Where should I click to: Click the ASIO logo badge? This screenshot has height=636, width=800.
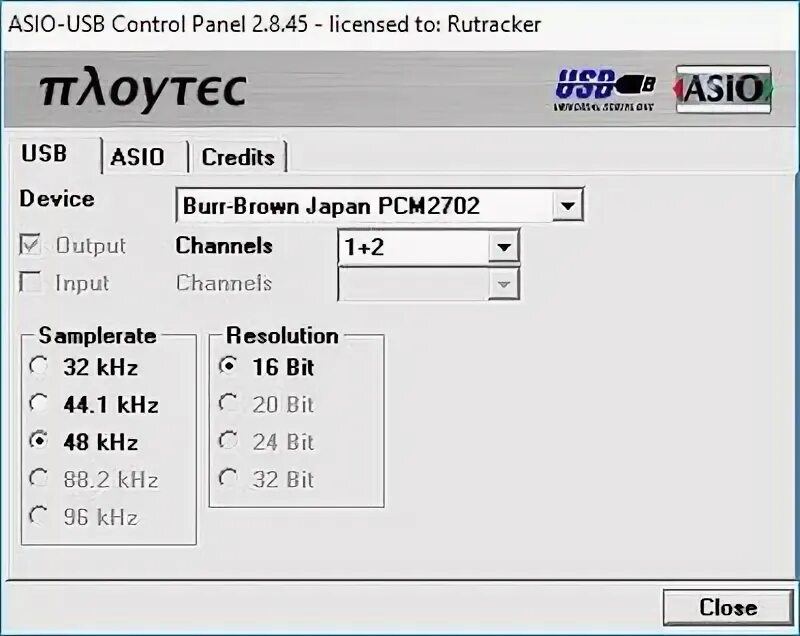click(x=723, y=89)
